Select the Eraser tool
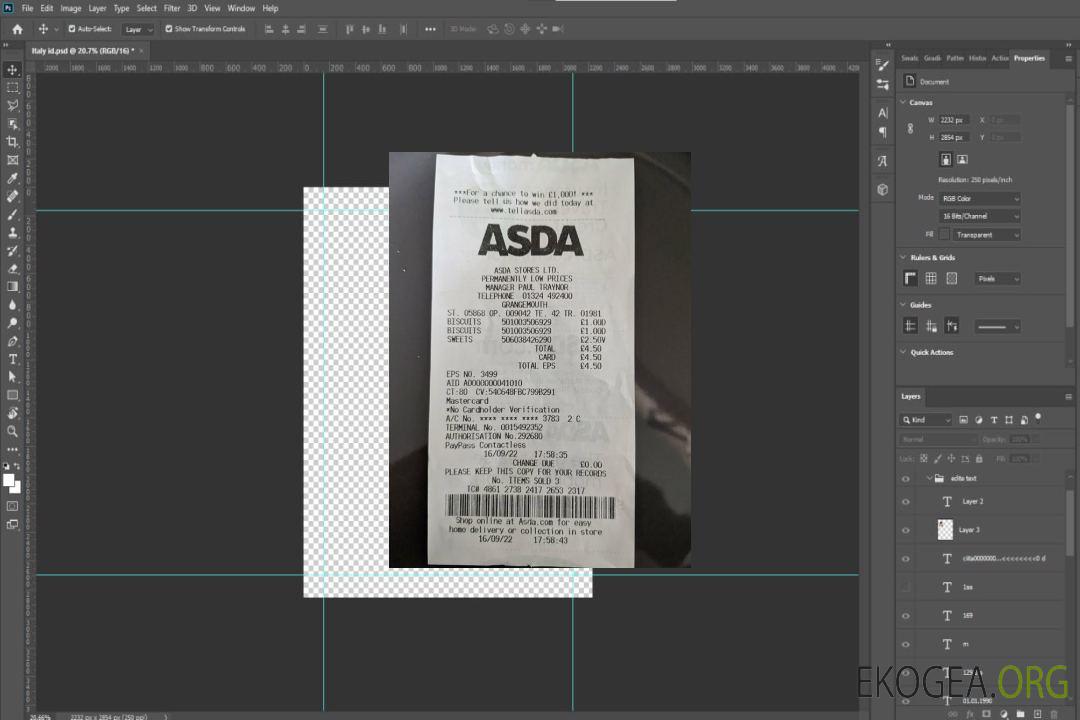Screen dimensions: 1080x720 click(x=12, y=269)
